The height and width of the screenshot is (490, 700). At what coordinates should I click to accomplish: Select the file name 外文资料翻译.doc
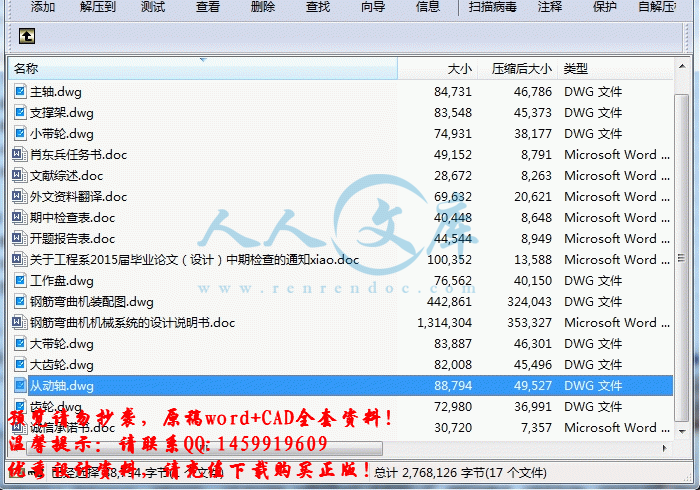tap(79, 197)
